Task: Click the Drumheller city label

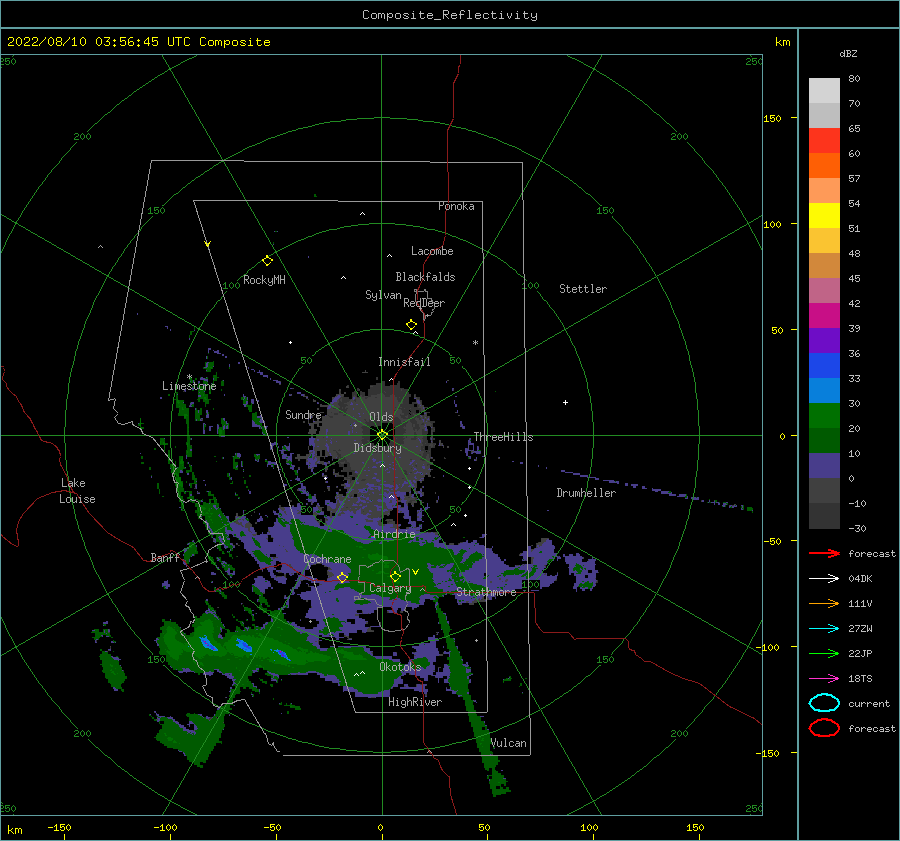Action: click(x=586, y=493)
